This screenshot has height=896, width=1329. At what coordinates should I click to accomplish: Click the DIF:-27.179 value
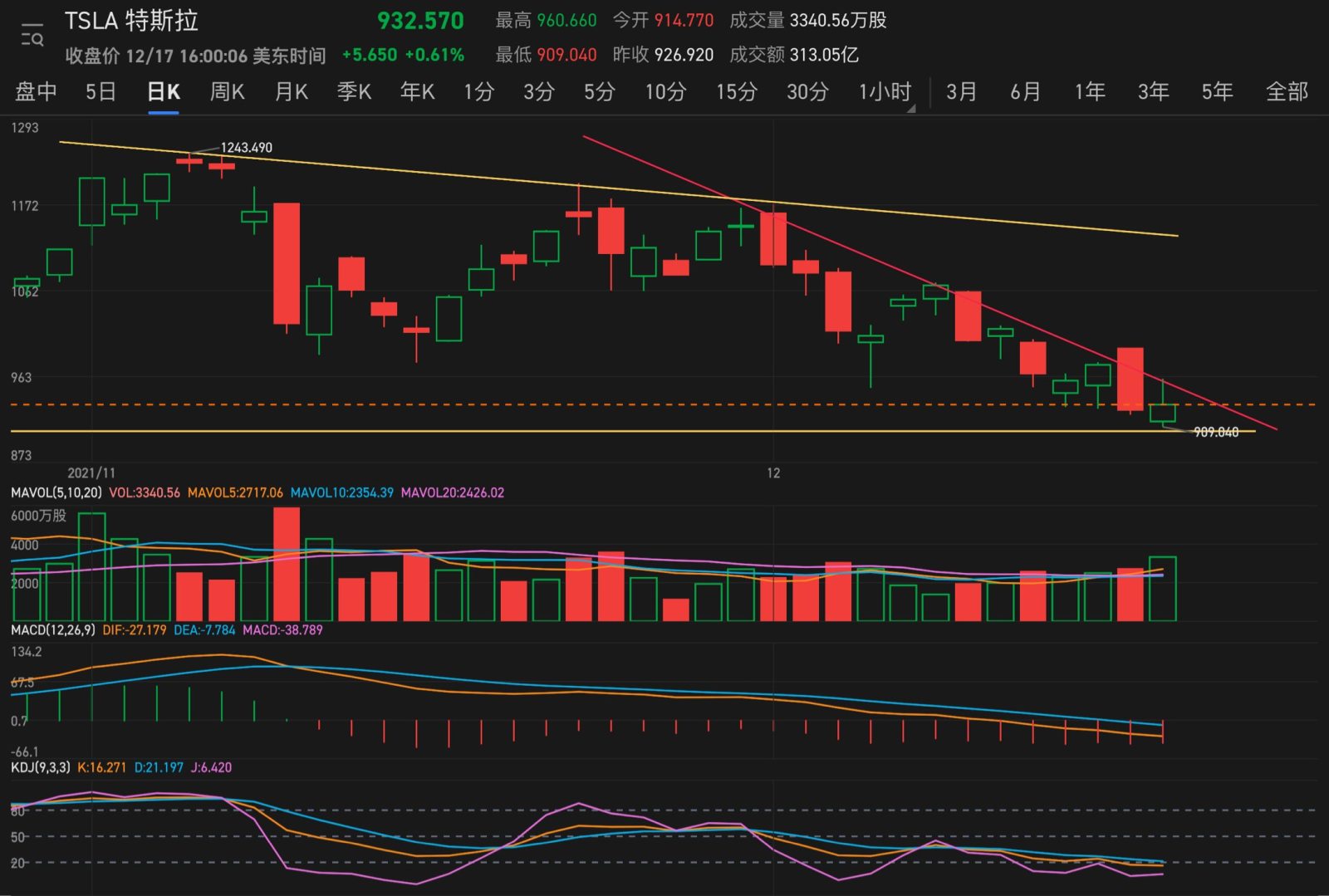click(x=135, y=630)
